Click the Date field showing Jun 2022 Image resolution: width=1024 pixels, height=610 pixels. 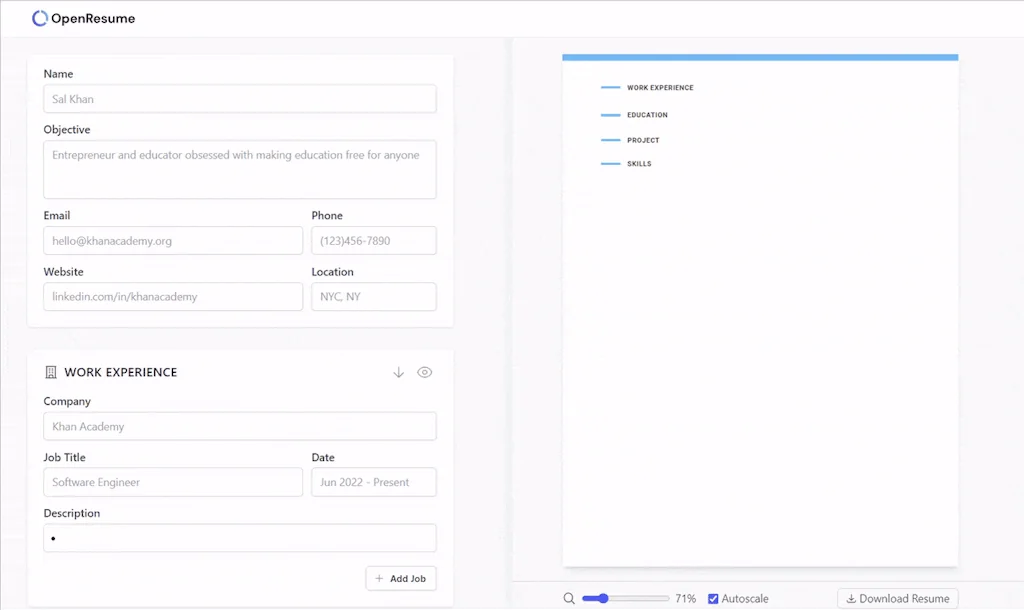(x=373, y=482)
